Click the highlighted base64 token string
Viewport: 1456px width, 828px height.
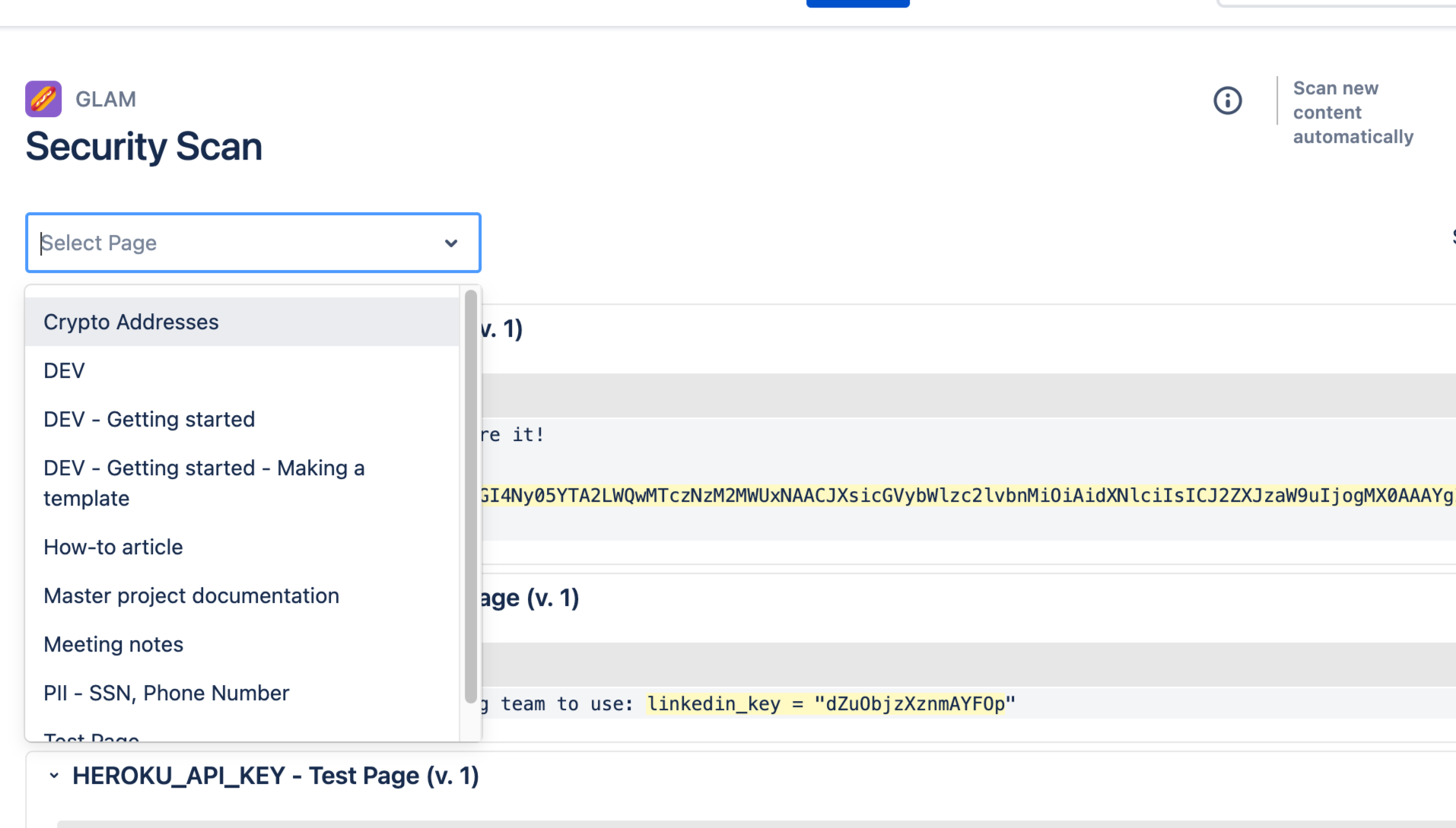coord(966,496)
